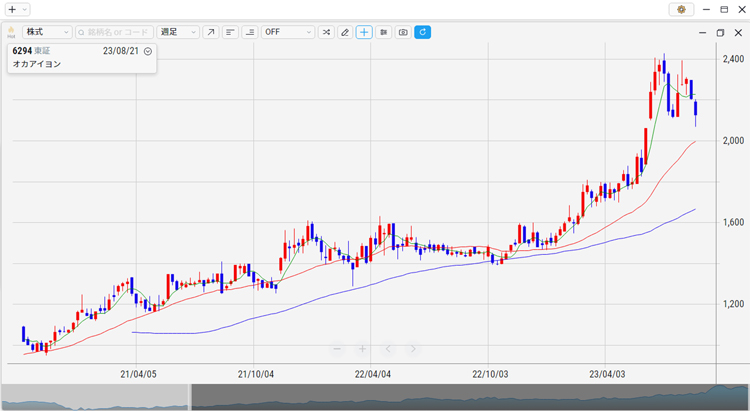Click the scroll right arrow on chart
The width and height of the screenshot is (750, 411).
(413, 349)
